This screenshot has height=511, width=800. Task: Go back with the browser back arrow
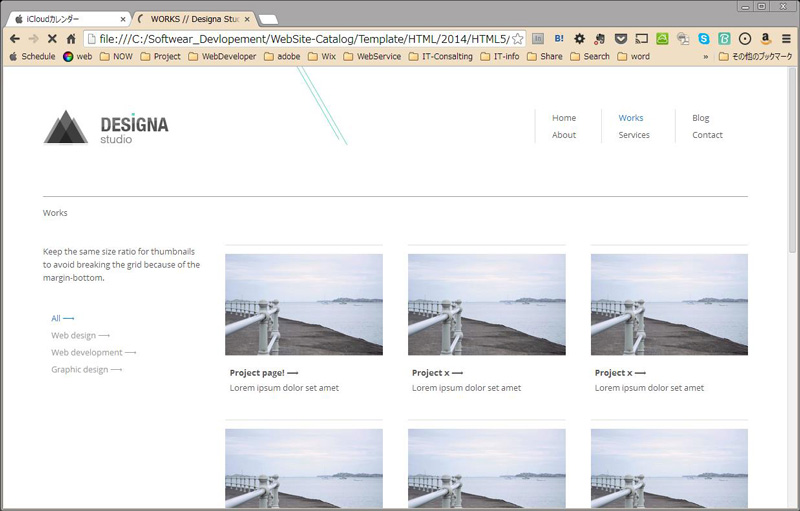click(15, 39)
